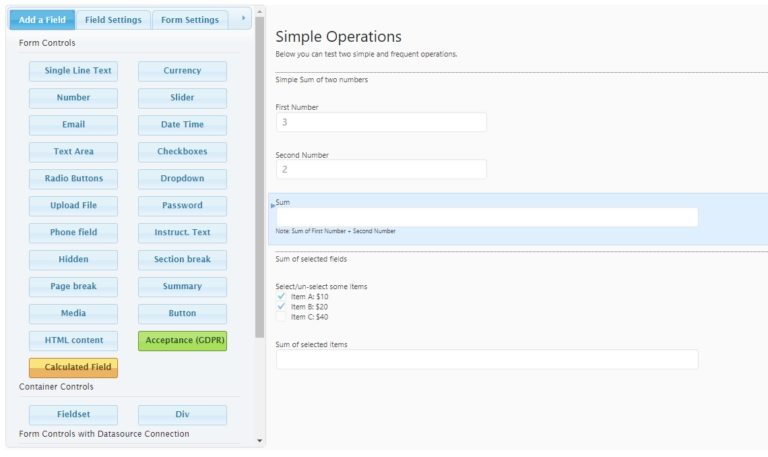The image size is (768, 457).
Task: Add an Upload File field
Action: 73,206
